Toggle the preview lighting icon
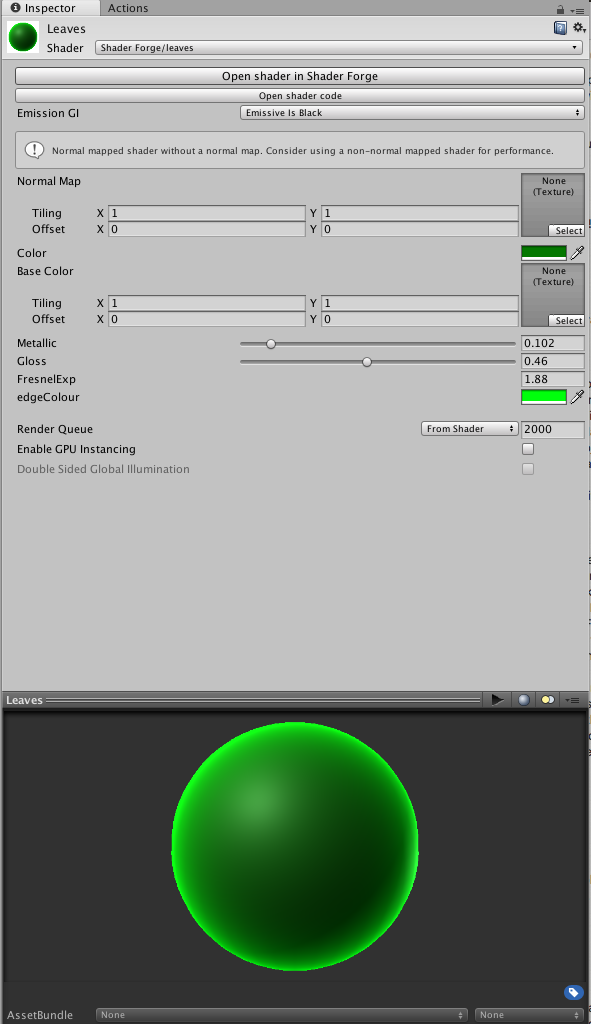 (x=547, y=699)
